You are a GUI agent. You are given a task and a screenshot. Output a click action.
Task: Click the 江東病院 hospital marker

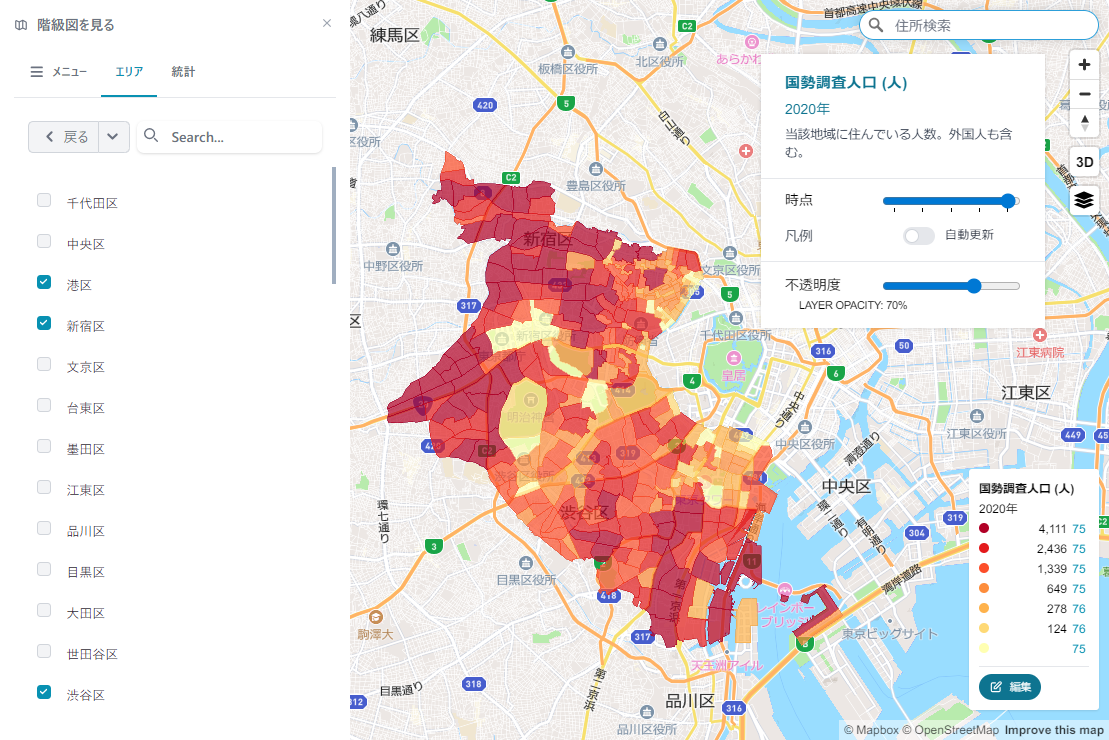pos(1039,335)
